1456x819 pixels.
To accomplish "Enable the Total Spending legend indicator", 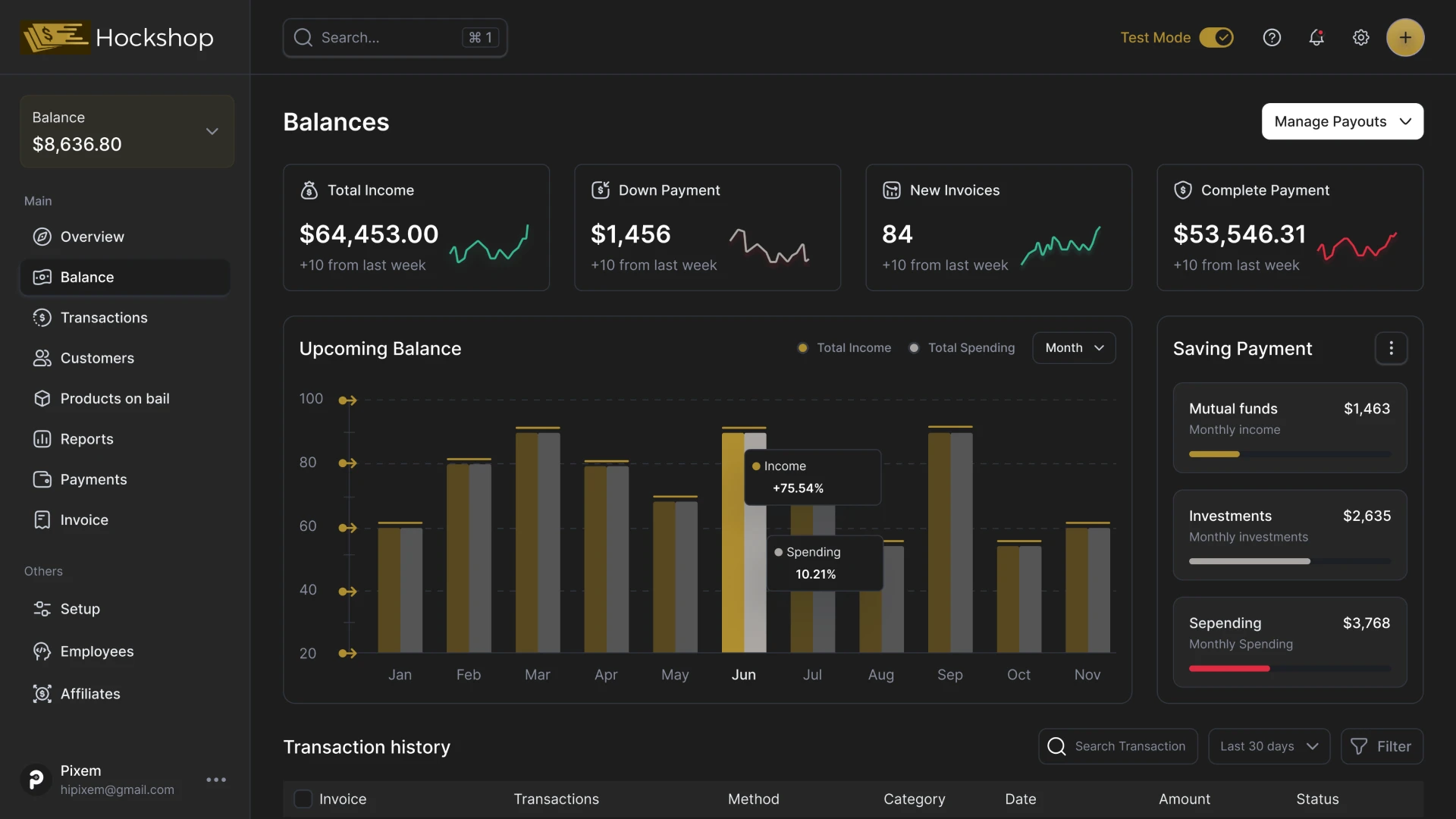I will click(915, 347).
